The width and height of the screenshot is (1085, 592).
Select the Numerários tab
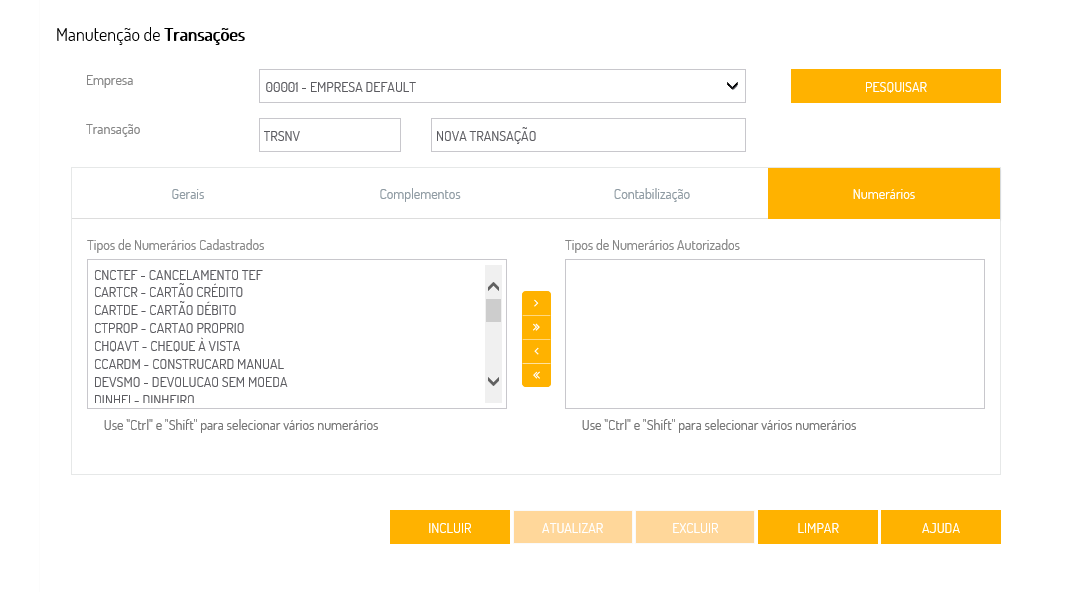click(x=884, y=194)
